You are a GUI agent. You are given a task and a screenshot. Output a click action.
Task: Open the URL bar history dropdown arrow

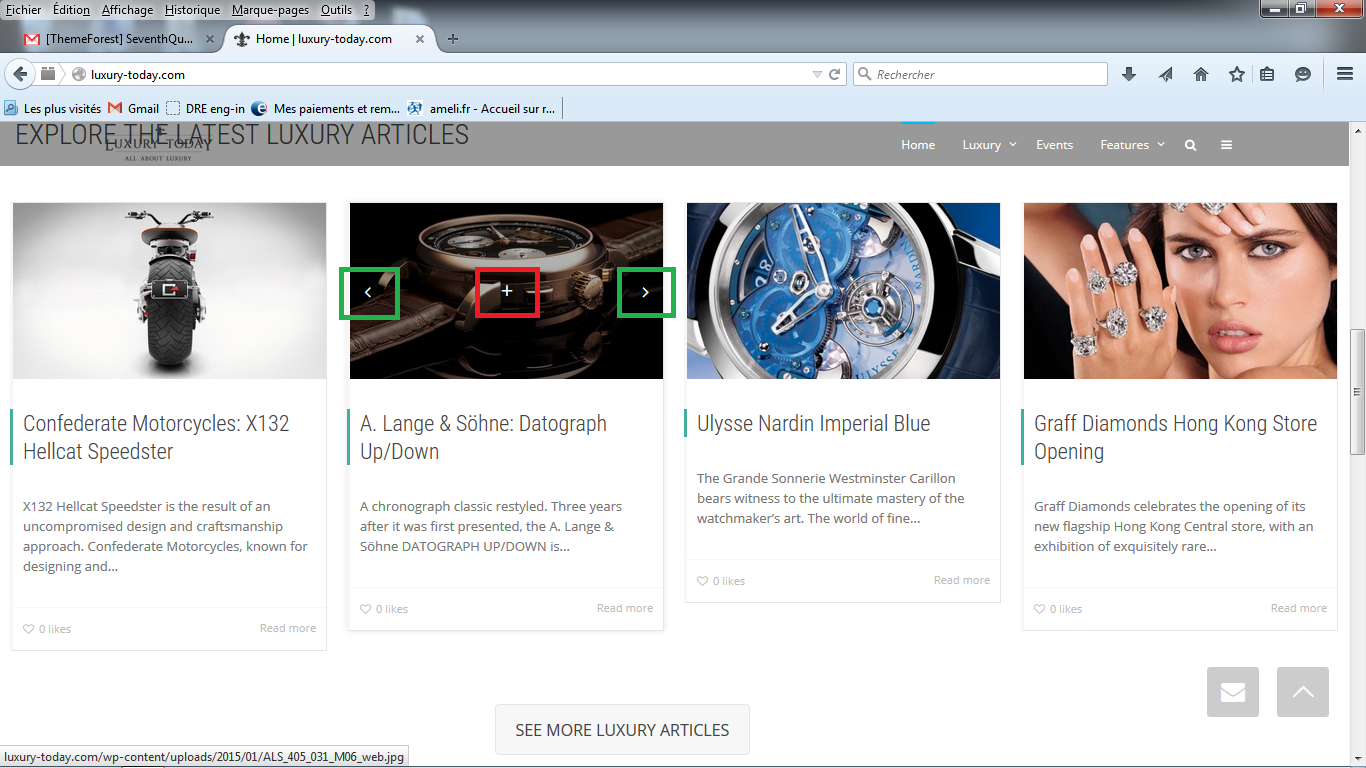pos(817,74)
